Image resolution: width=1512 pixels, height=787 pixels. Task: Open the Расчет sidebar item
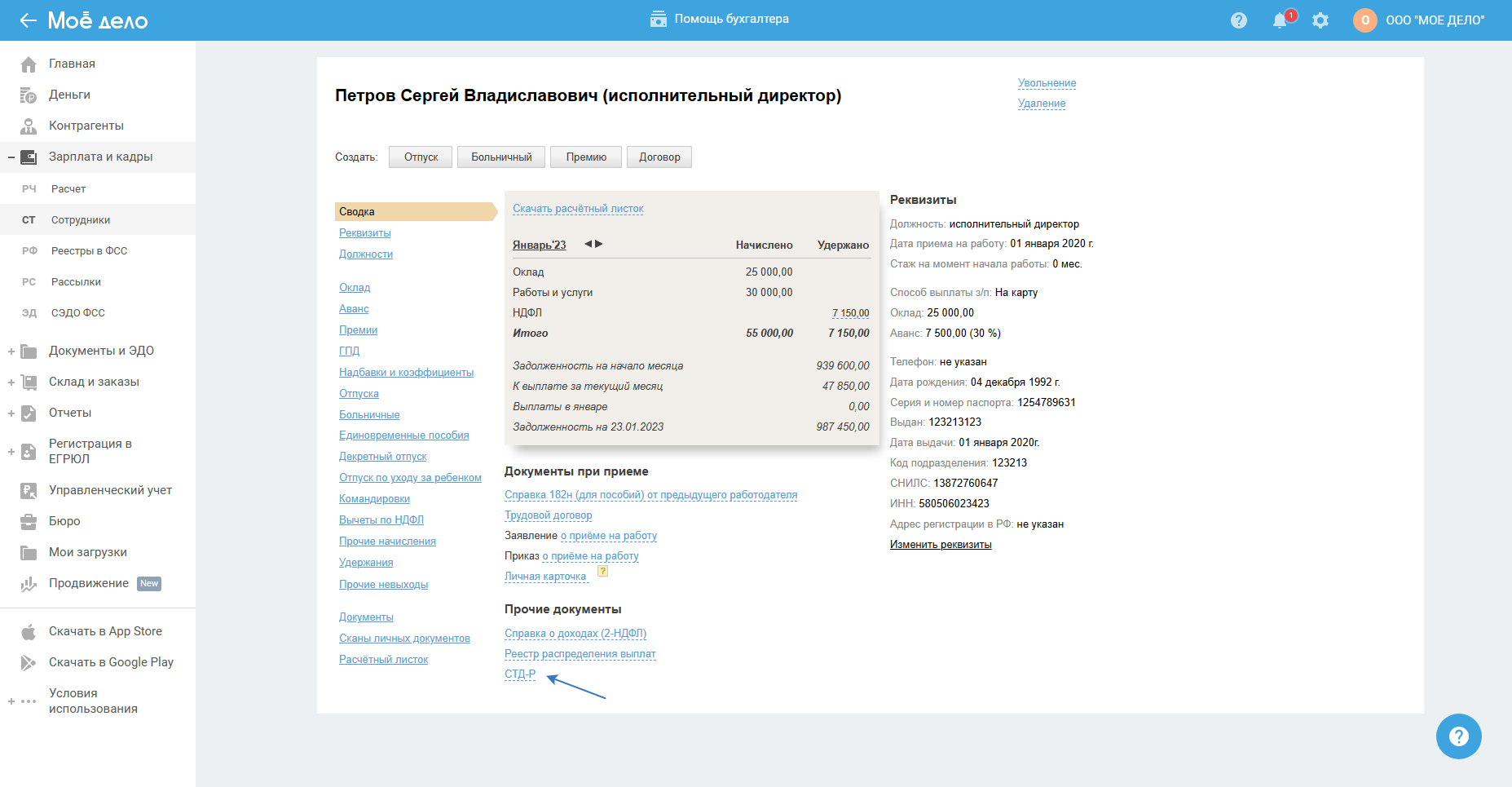click(x=68, y=189)
